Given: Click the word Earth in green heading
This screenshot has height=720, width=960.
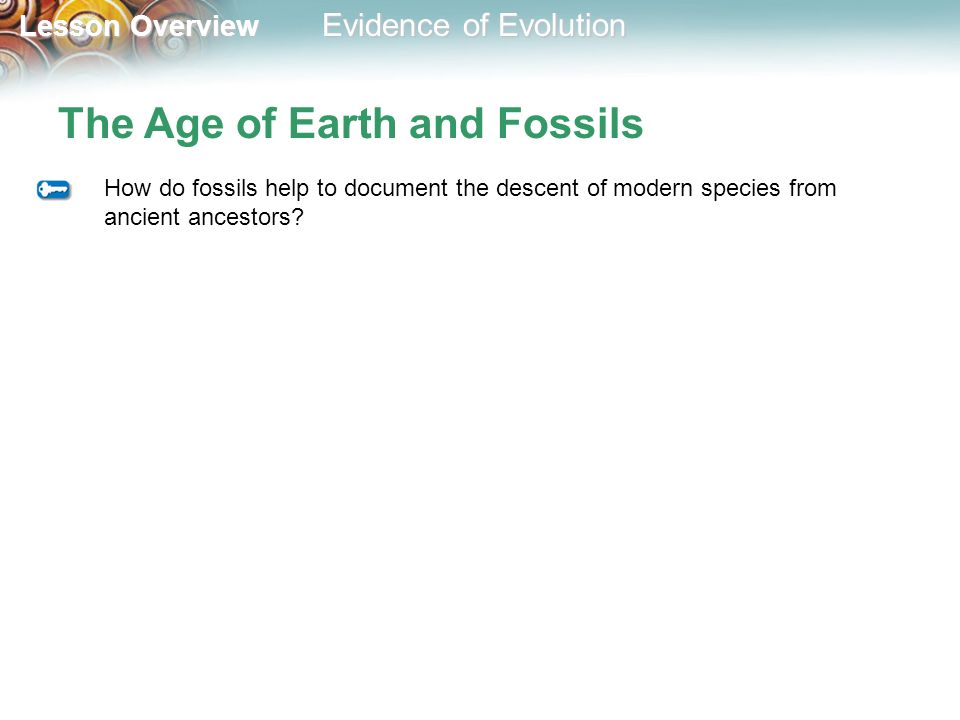Looking at the screenshot, I should pyautogui.click(x=342, y=124).
